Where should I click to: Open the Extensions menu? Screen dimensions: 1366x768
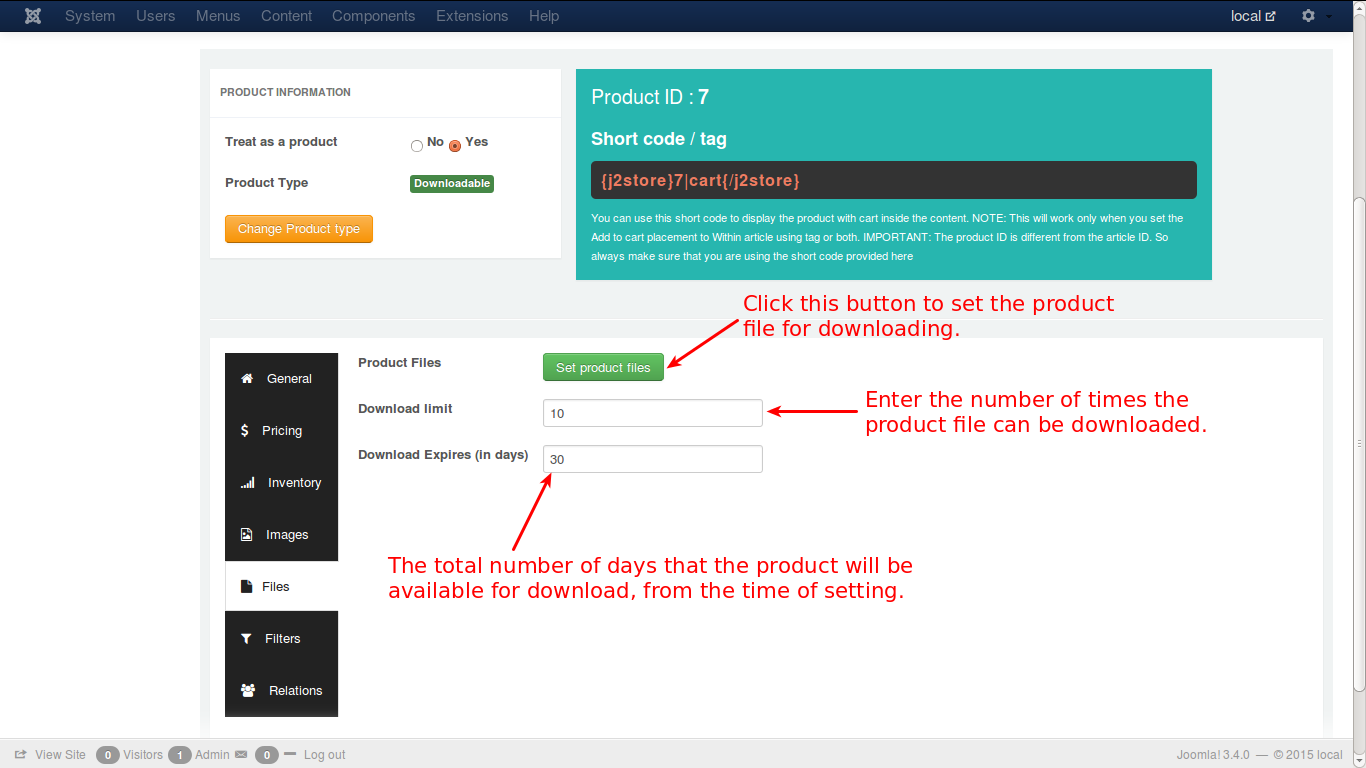pyautogui.click(x=472, y=16)
